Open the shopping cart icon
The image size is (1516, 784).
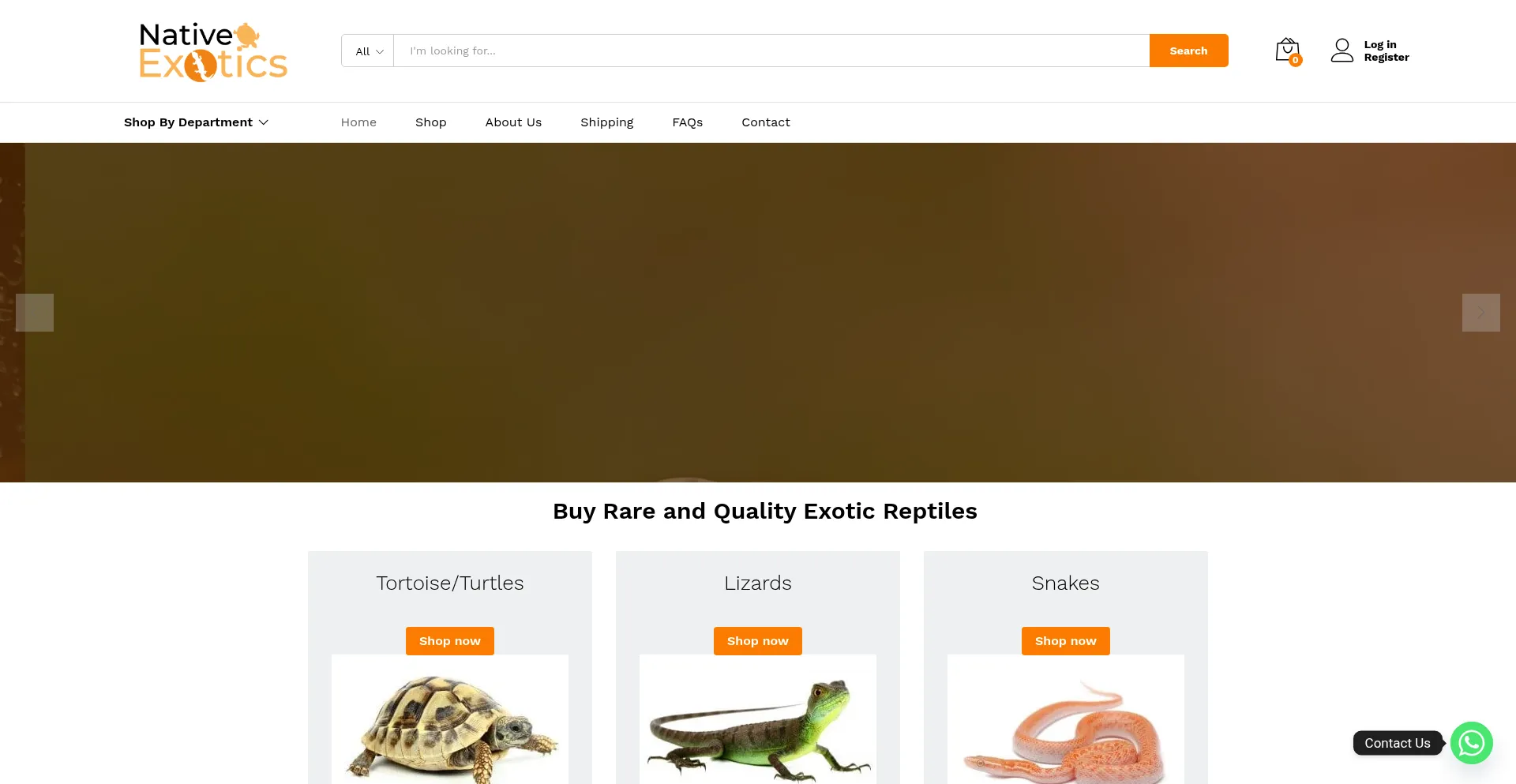(x=1287, y=50)
